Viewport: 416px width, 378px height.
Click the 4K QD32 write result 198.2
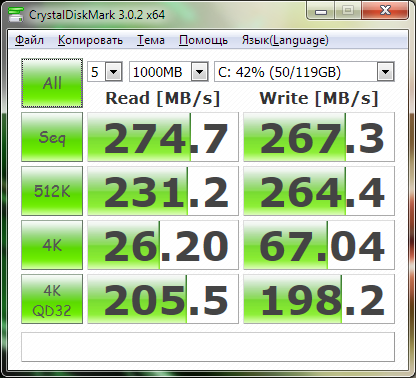(319, 299)
